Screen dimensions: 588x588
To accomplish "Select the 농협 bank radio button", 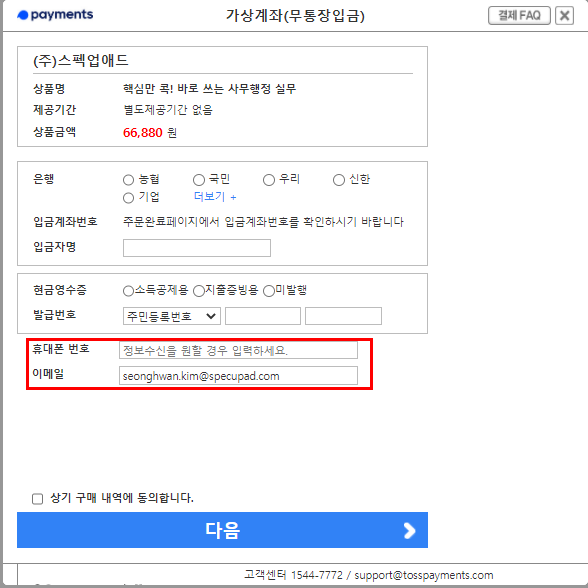I will [128, 180].
